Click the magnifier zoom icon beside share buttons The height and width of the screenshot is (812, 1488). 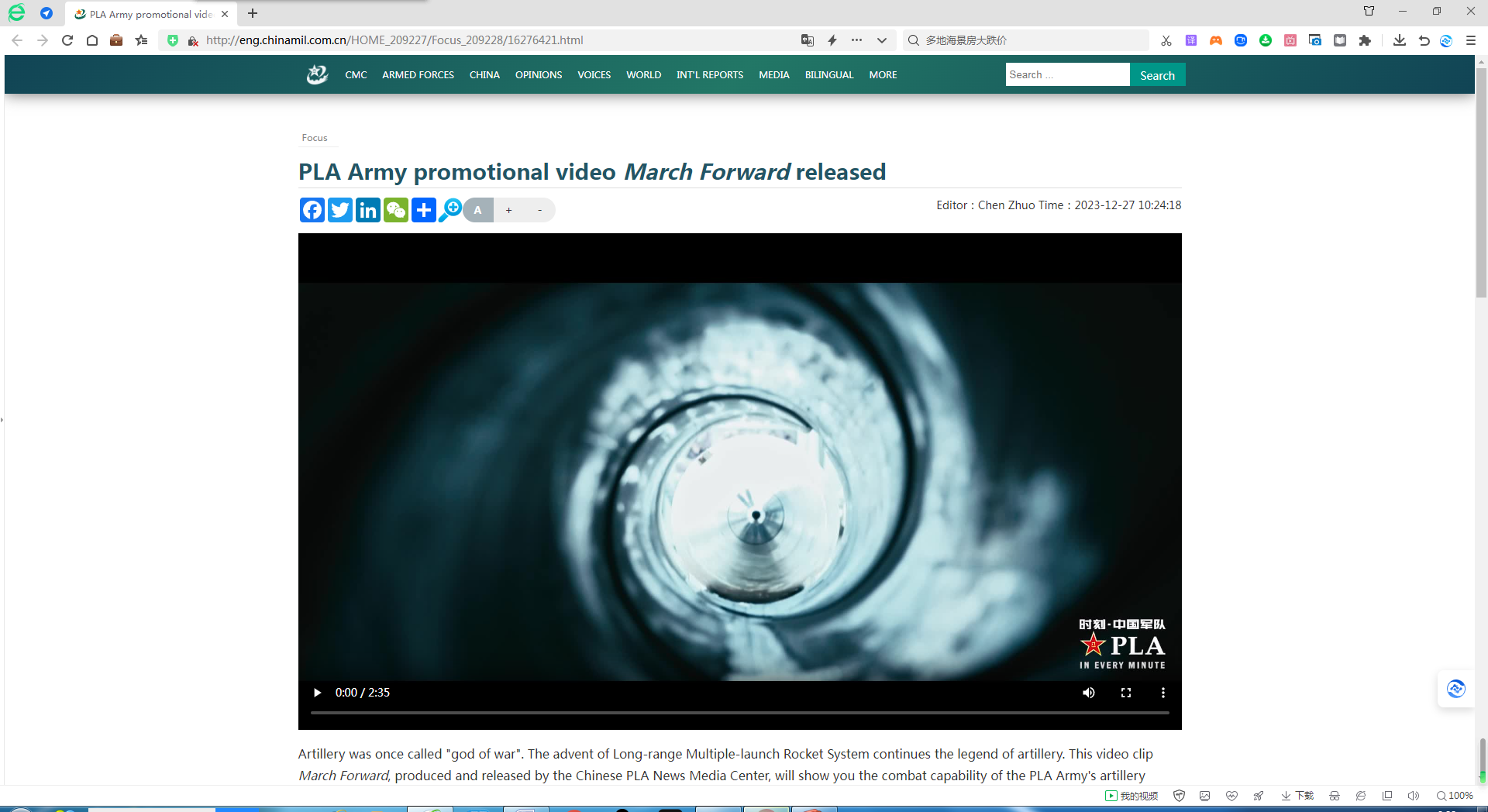click(450, 210)
